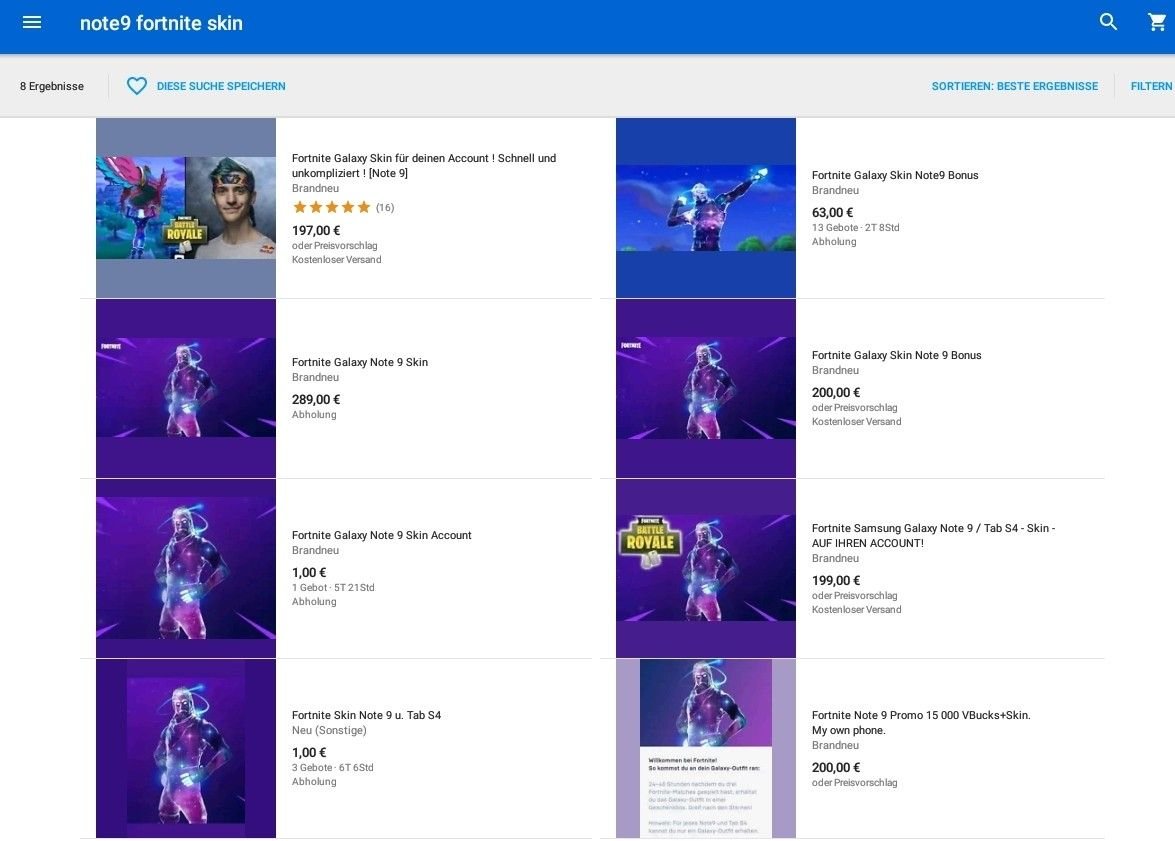Open listing 'Fortnite Galaxy Skin für deinen Account'

[424, 166]
